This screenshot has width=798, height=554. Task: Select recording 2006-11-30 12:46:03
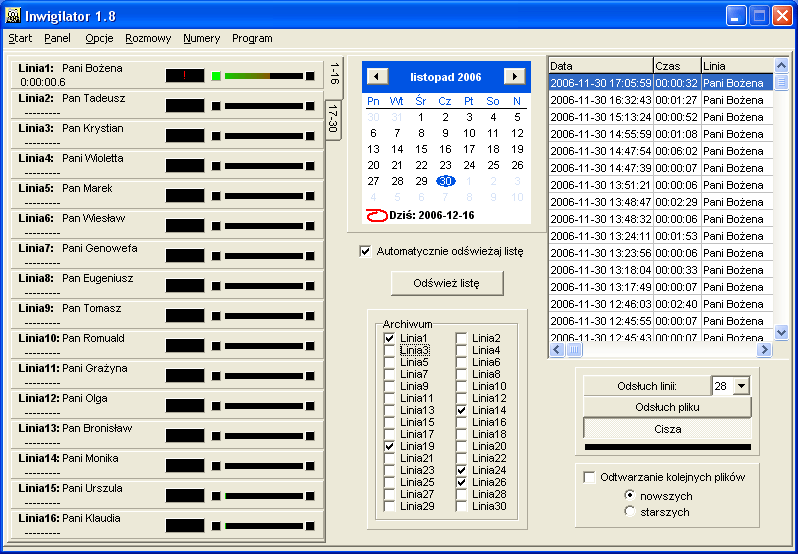click(x=661, y=304)
